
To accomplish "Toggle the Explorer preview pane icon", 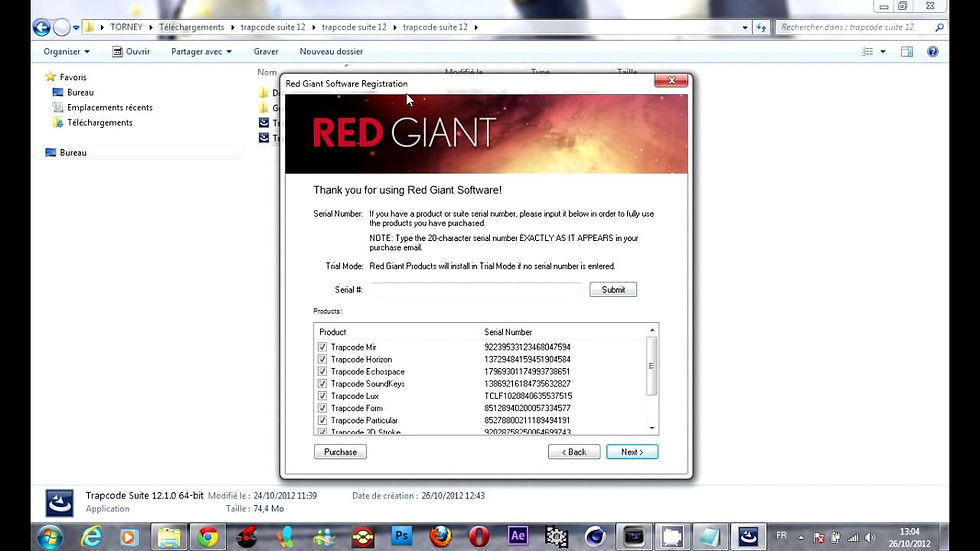I will click(907, 52).
